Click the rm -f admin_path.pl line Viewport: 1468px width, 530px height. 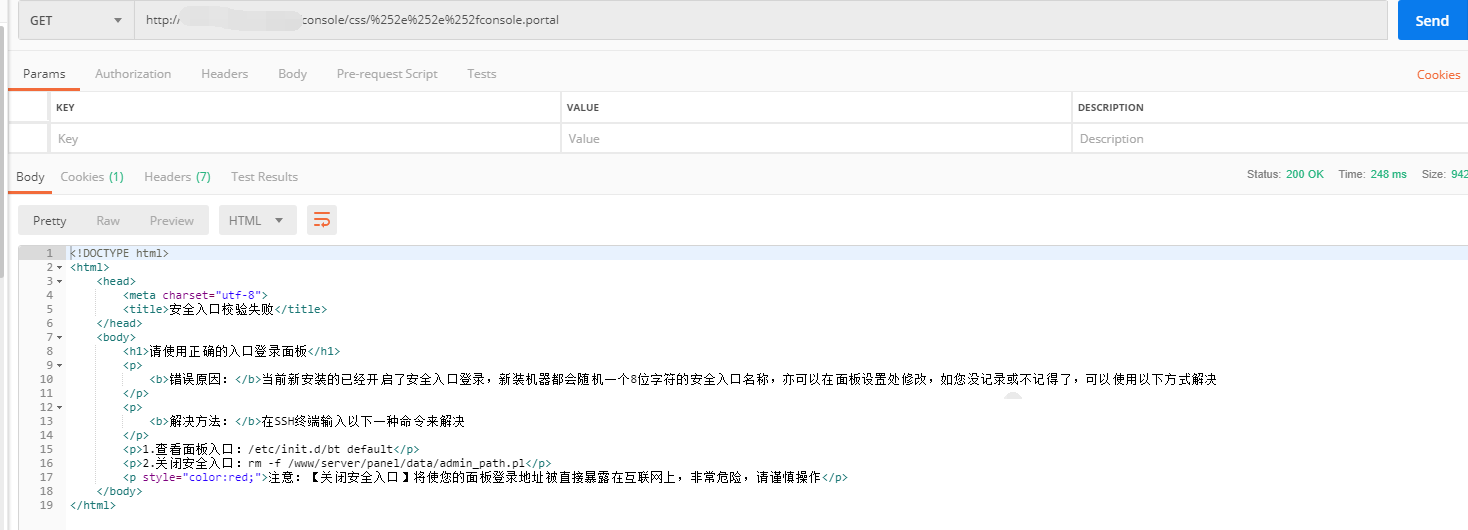point(337,464)
